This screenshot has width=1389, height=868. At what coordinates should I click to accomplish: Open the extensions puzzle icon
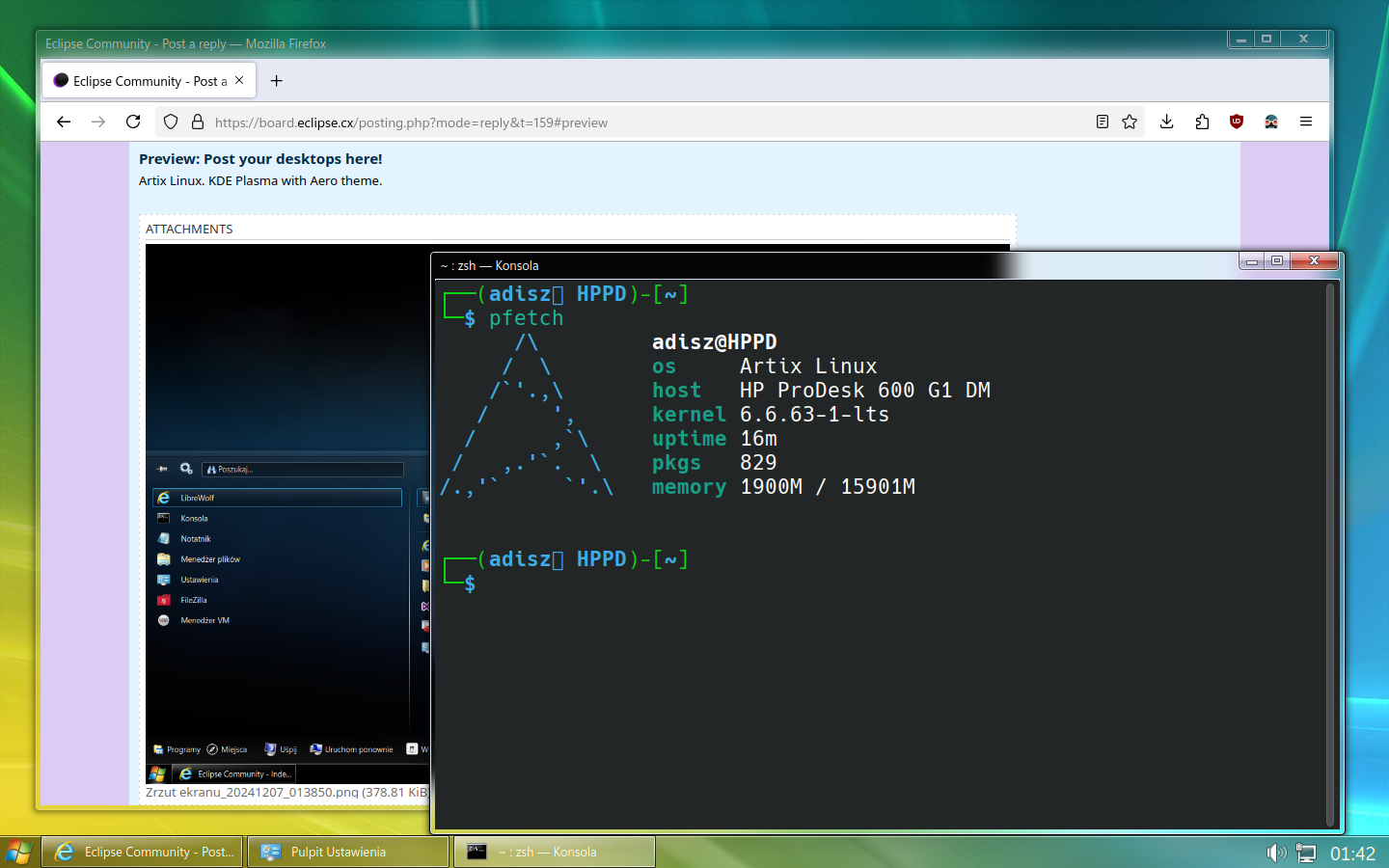coord(1202,122)
